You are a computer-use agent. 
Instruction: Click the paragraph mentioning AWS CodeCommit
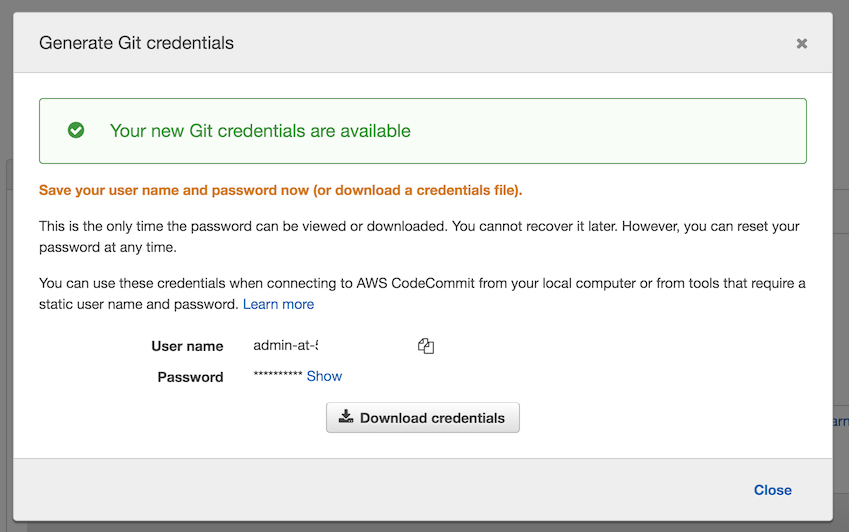point(422,293)
